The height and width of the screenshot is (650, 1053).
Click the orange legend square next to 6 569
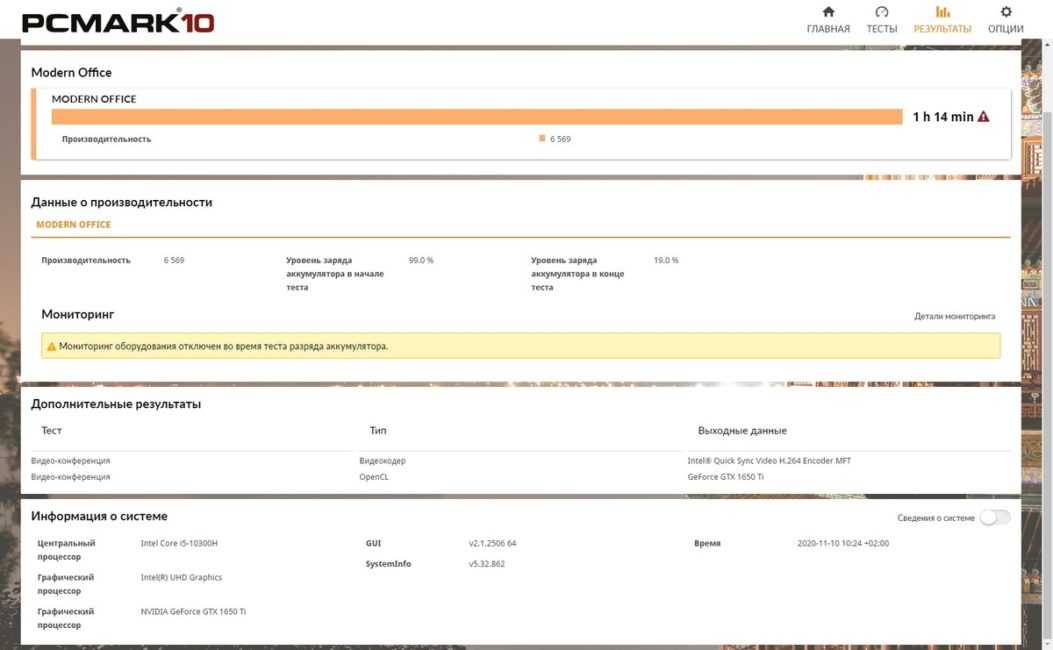point(542,139)
